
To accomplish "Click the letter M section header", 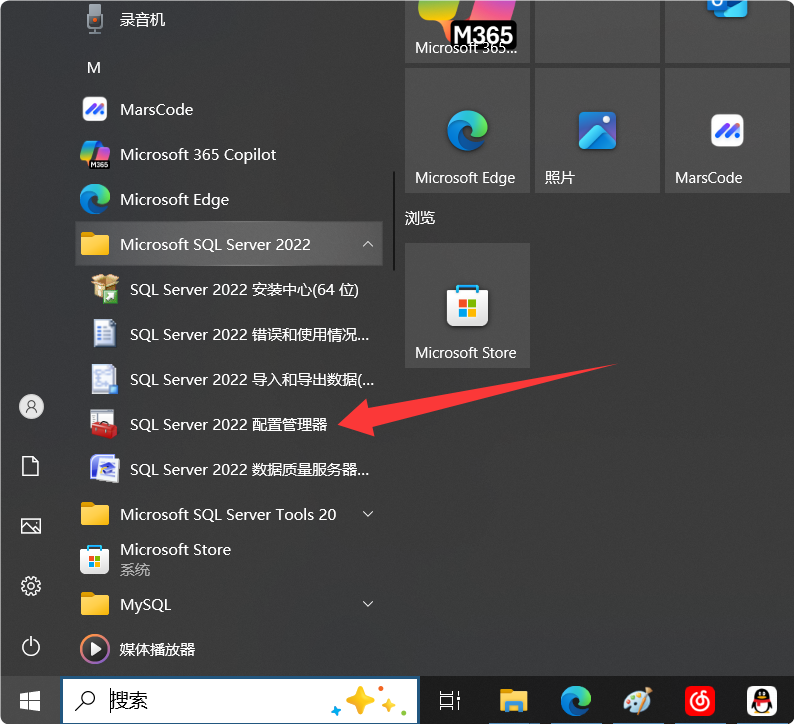I will point(94,67).
